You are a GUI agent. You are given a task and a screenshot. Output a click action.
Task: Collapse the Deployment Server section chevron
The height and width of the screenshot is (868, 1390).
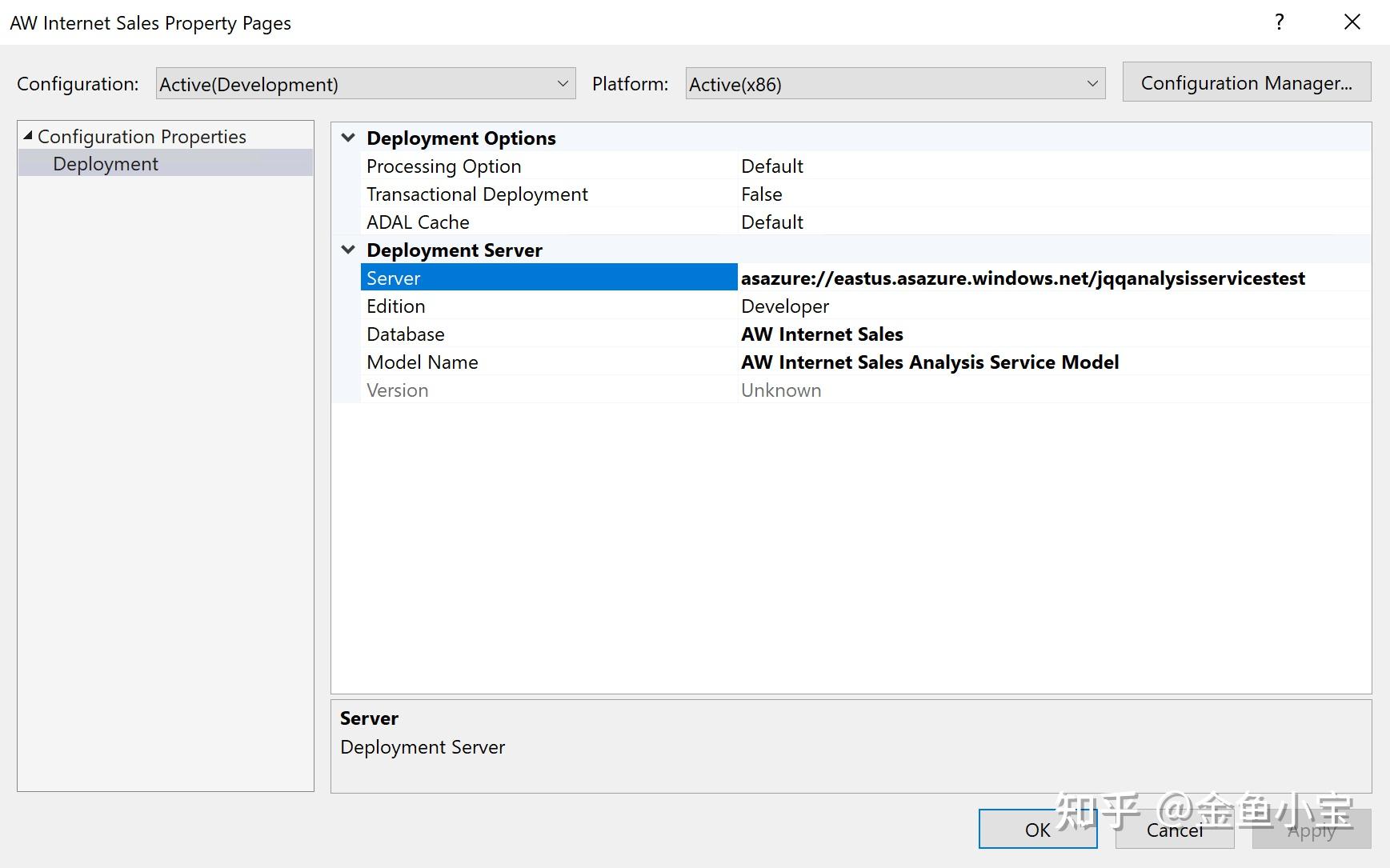[x=347, y=249]
